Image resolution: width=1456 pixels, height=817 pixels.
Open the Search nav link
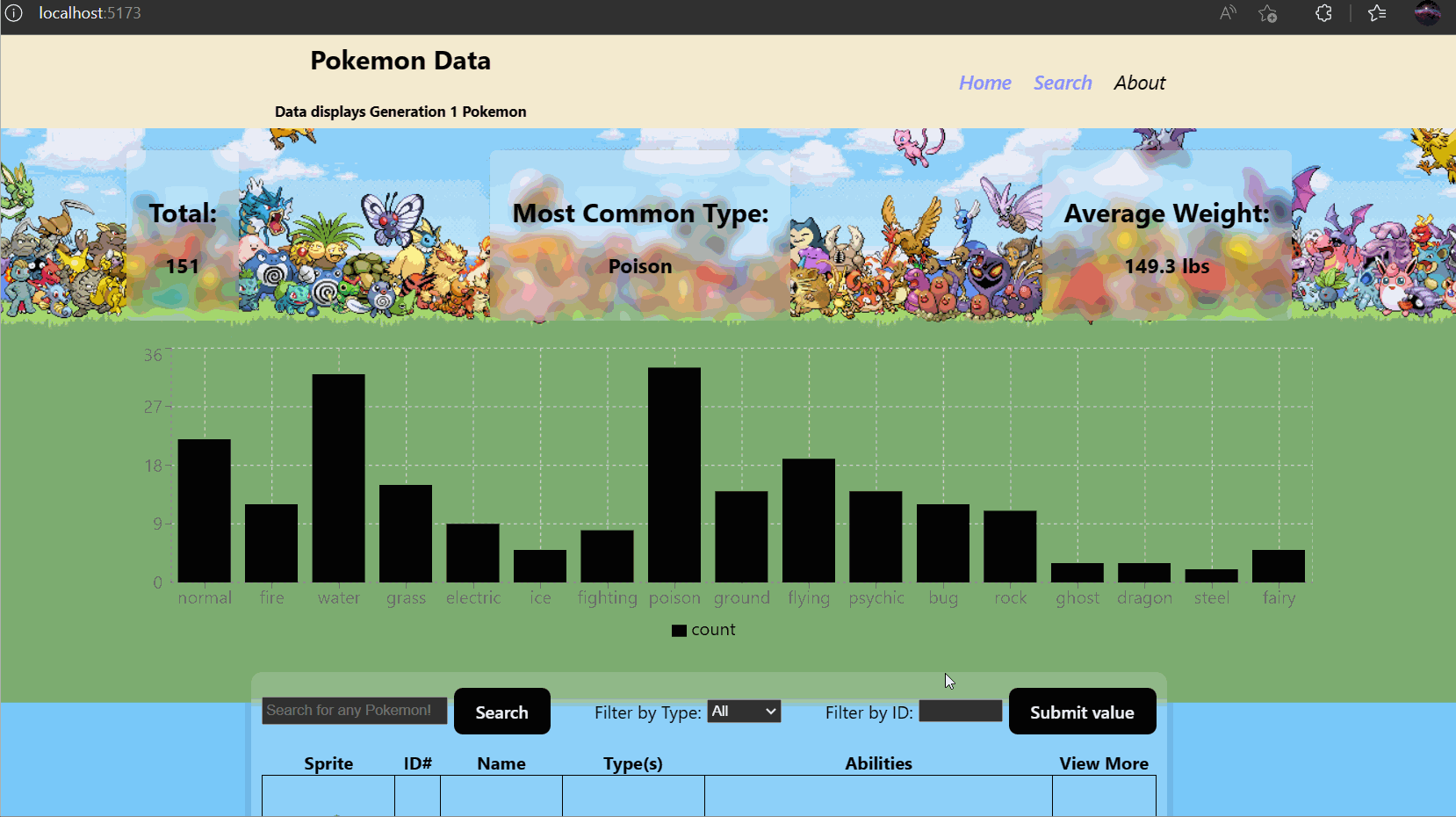pyautogui.click(x=1063, y=83)
